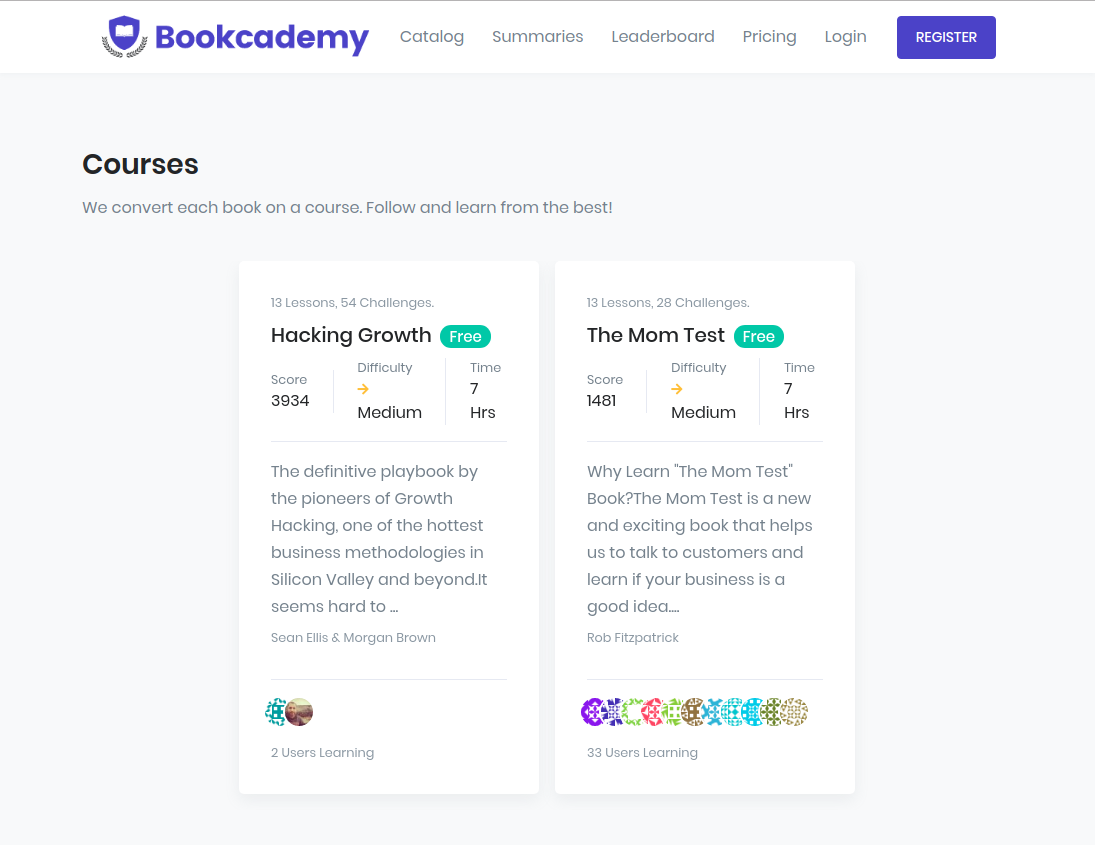
Task: Open the Catalog menu item
Action: click(431, 36)
